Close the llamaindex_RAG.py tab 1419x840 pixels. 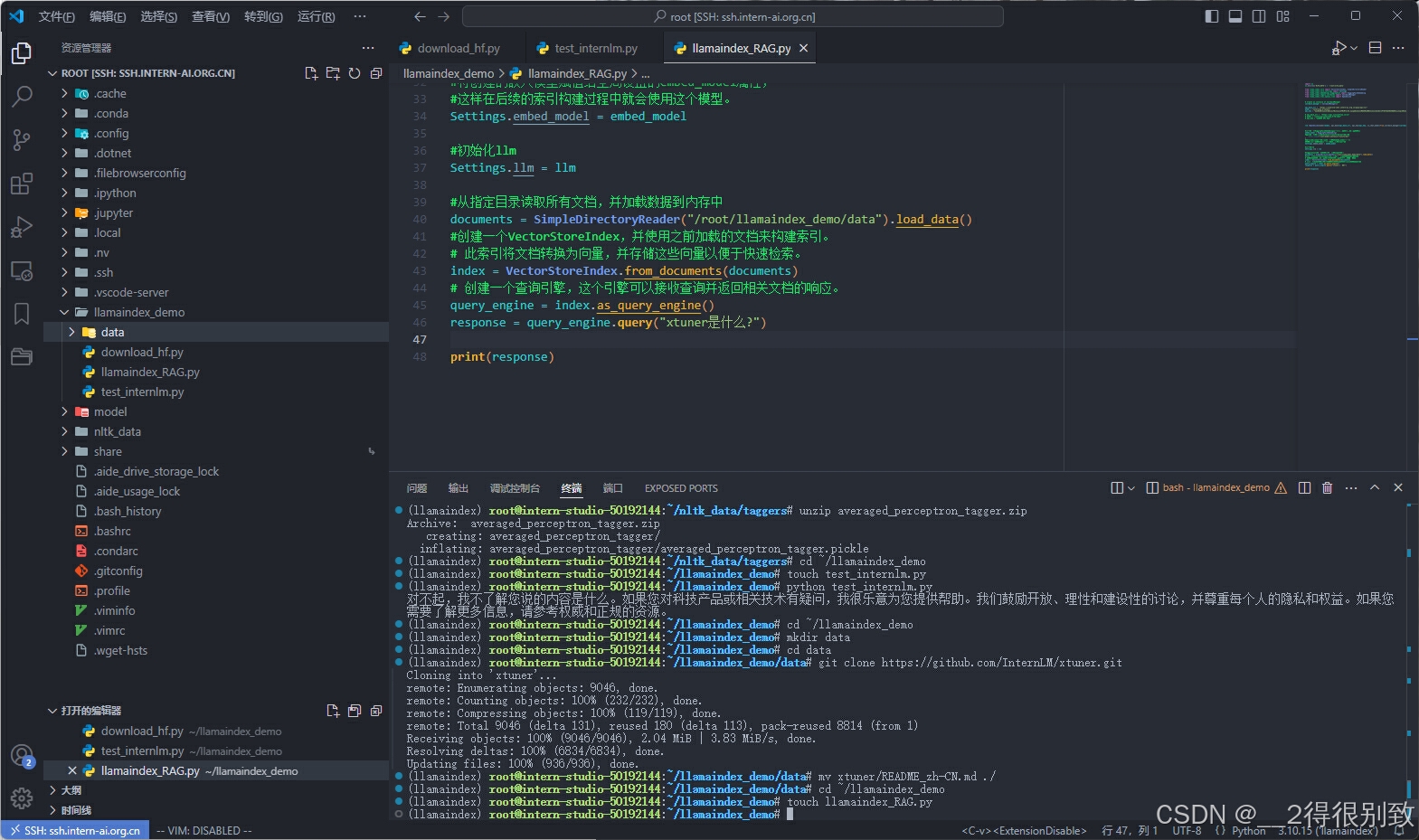[x=803, y=49]
